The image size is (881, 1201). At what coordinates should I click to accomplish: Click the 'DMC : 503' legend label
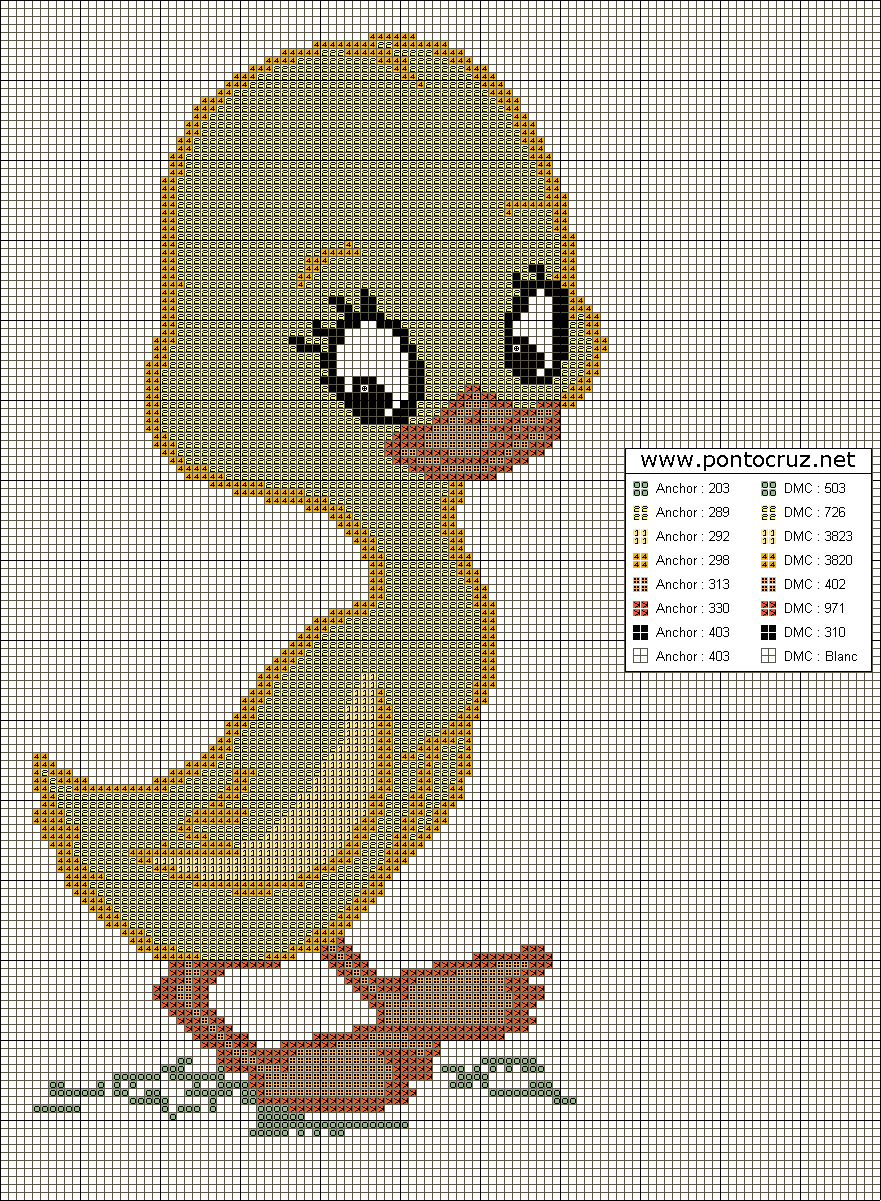[815, 489]
